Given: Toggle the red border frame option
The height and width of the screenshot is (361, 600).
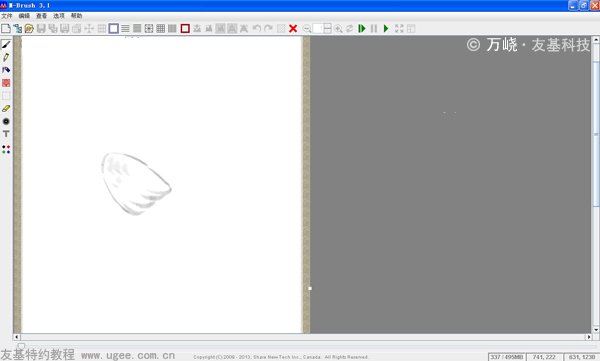Looking at the screenshot, I should (185, 29).
